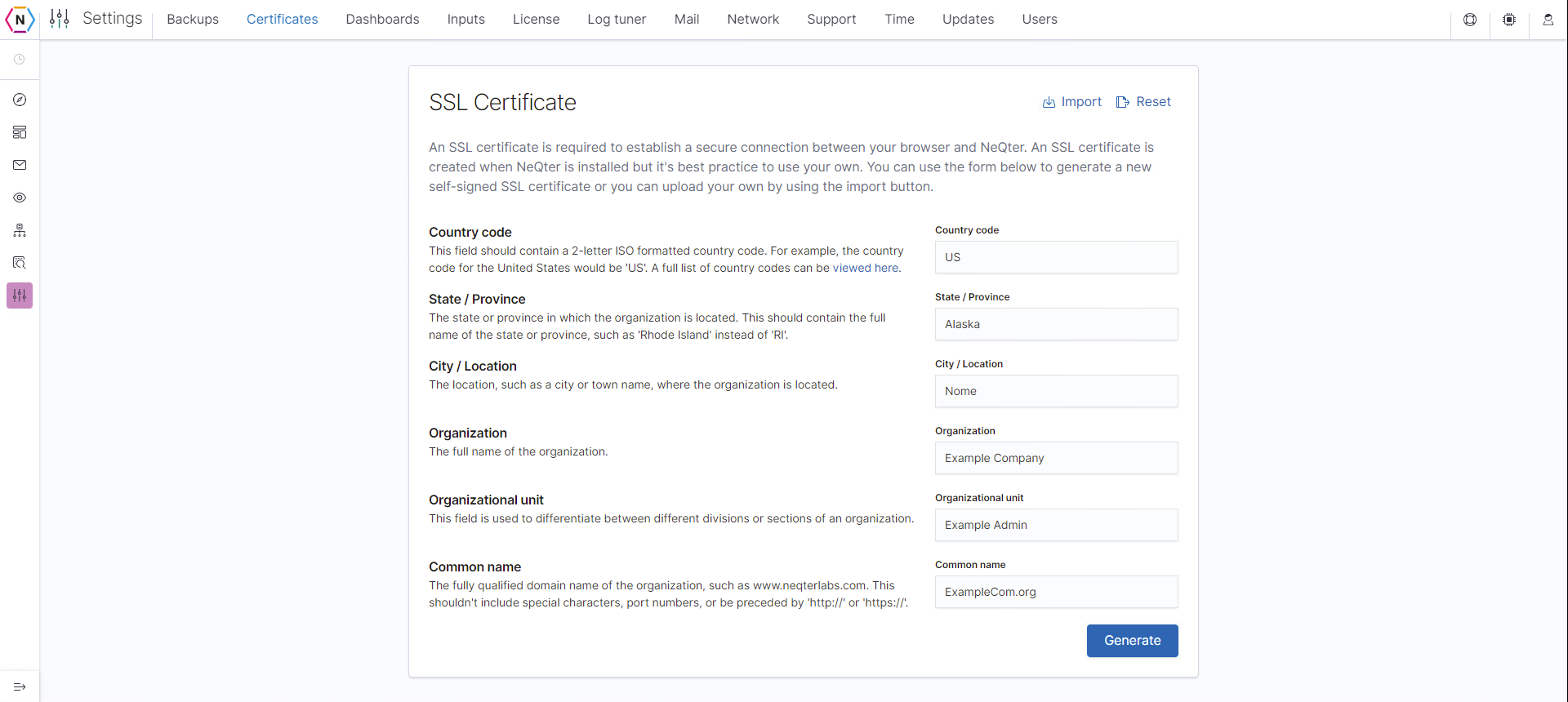The height and width of the screenshot is (702, 1568).
Task: Click the Common name input field
Action: [x=1056, y=592]
